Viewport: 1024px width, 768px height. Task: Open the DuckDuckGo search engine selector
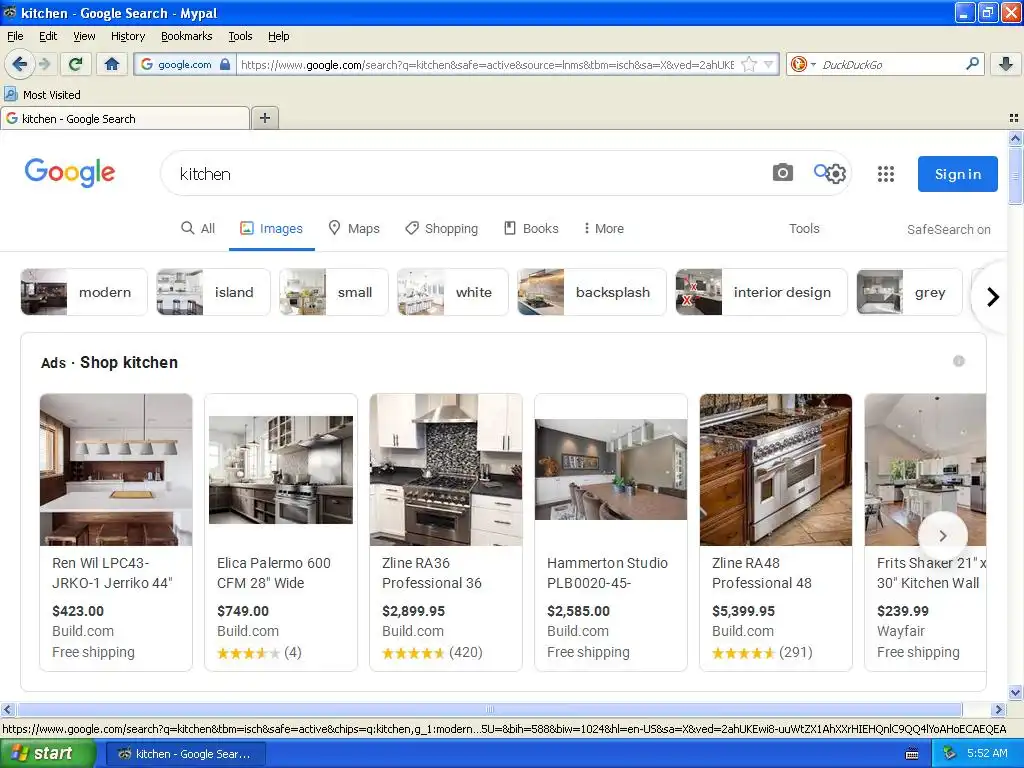click(x=803, y=64)
